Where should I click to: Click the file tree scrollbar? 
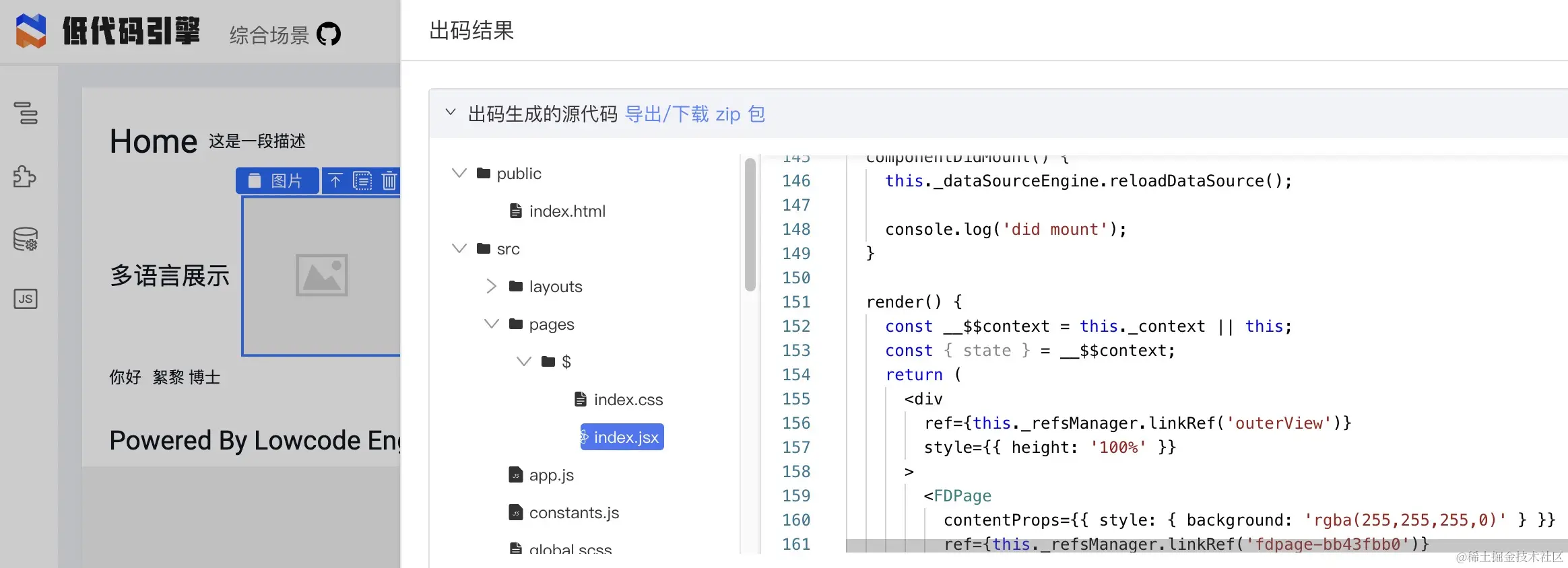[x=750, y=224]
